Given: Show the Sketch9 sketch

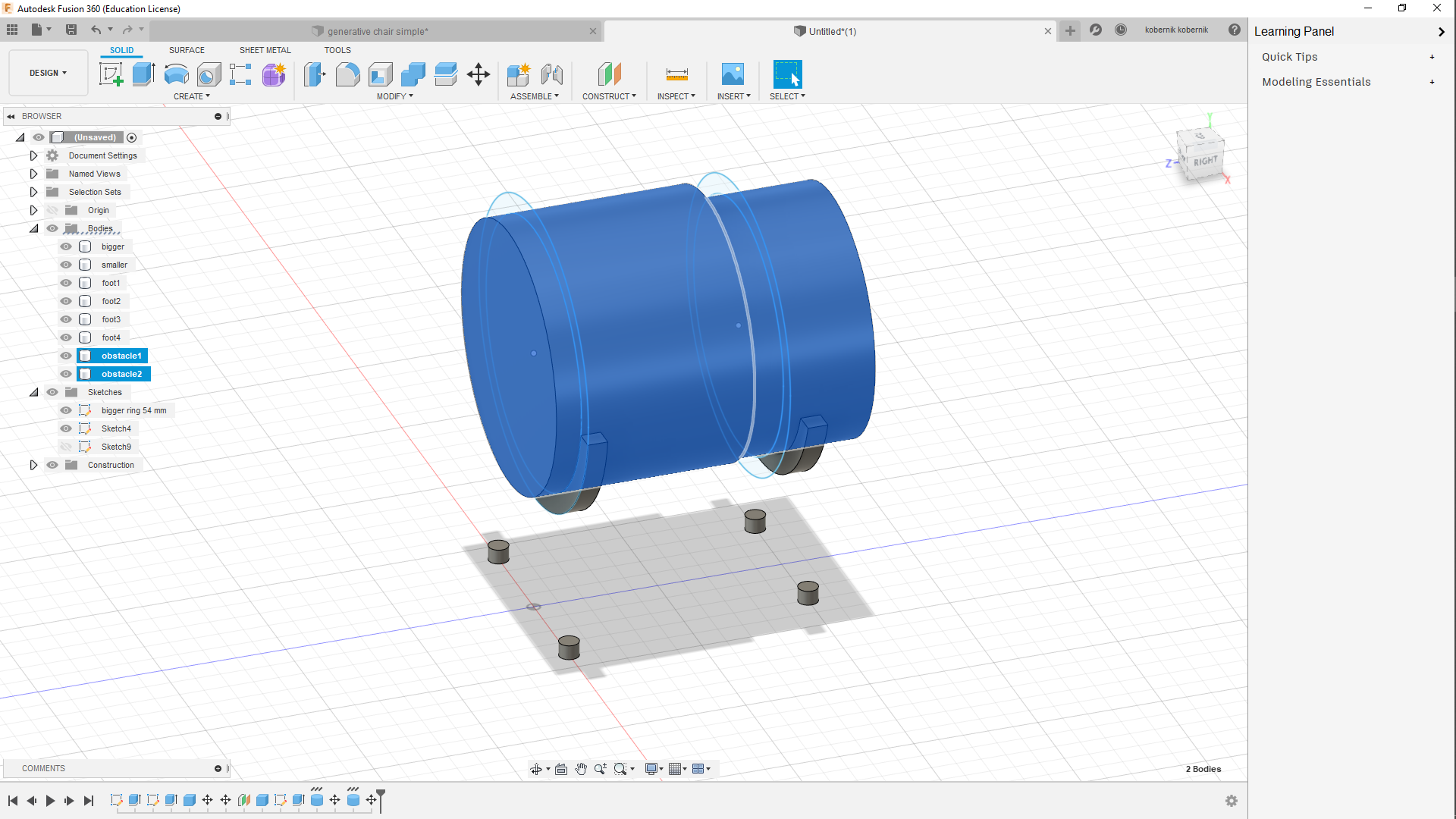Looking at the screenshot, I should 66,447.
